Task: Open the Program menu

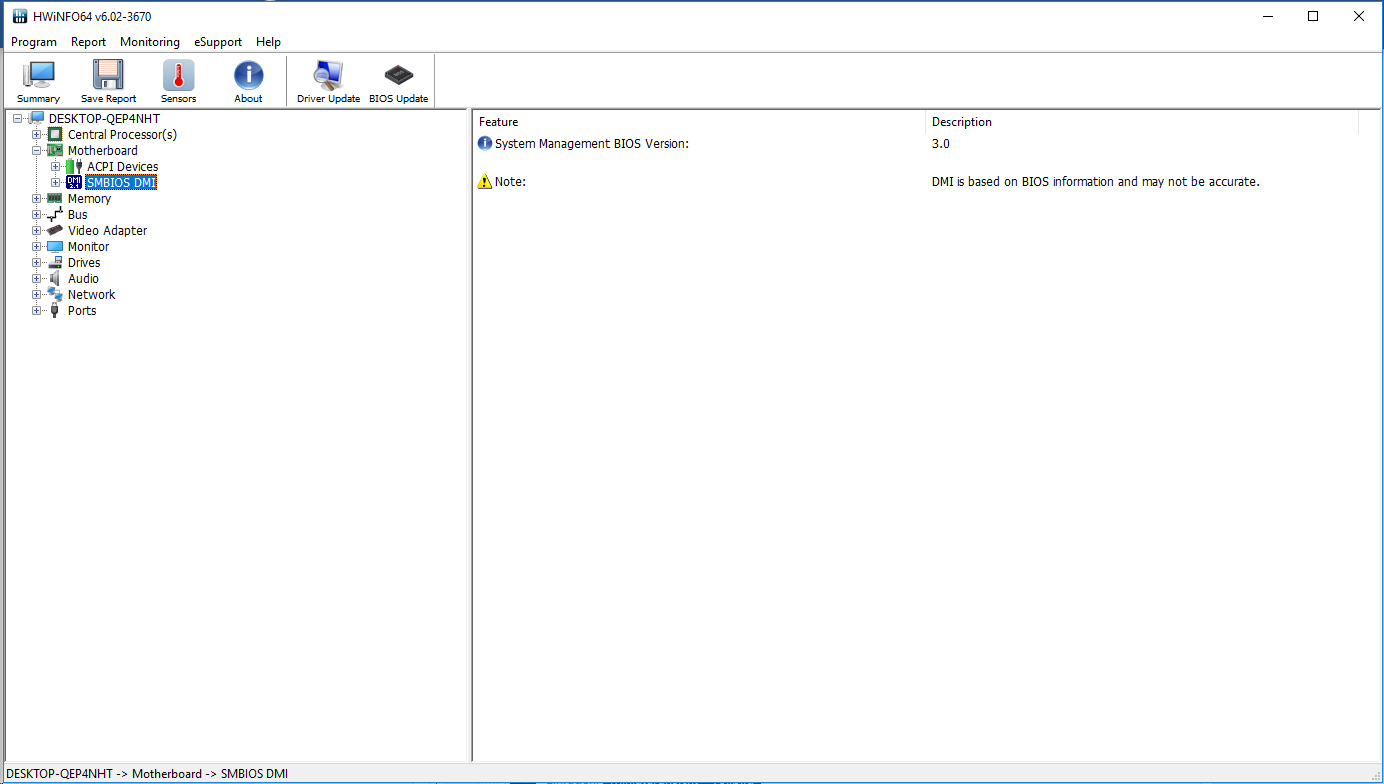Action: pos(34,42)
